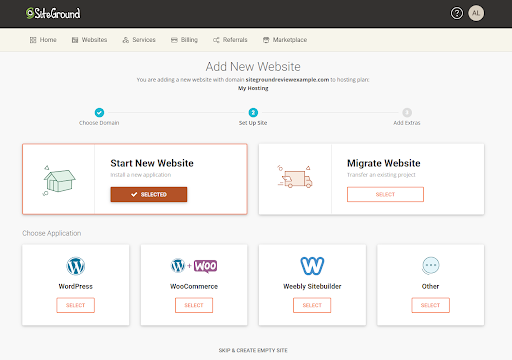Toggle the SELECTED button for Start New Website

coord(149,194)
